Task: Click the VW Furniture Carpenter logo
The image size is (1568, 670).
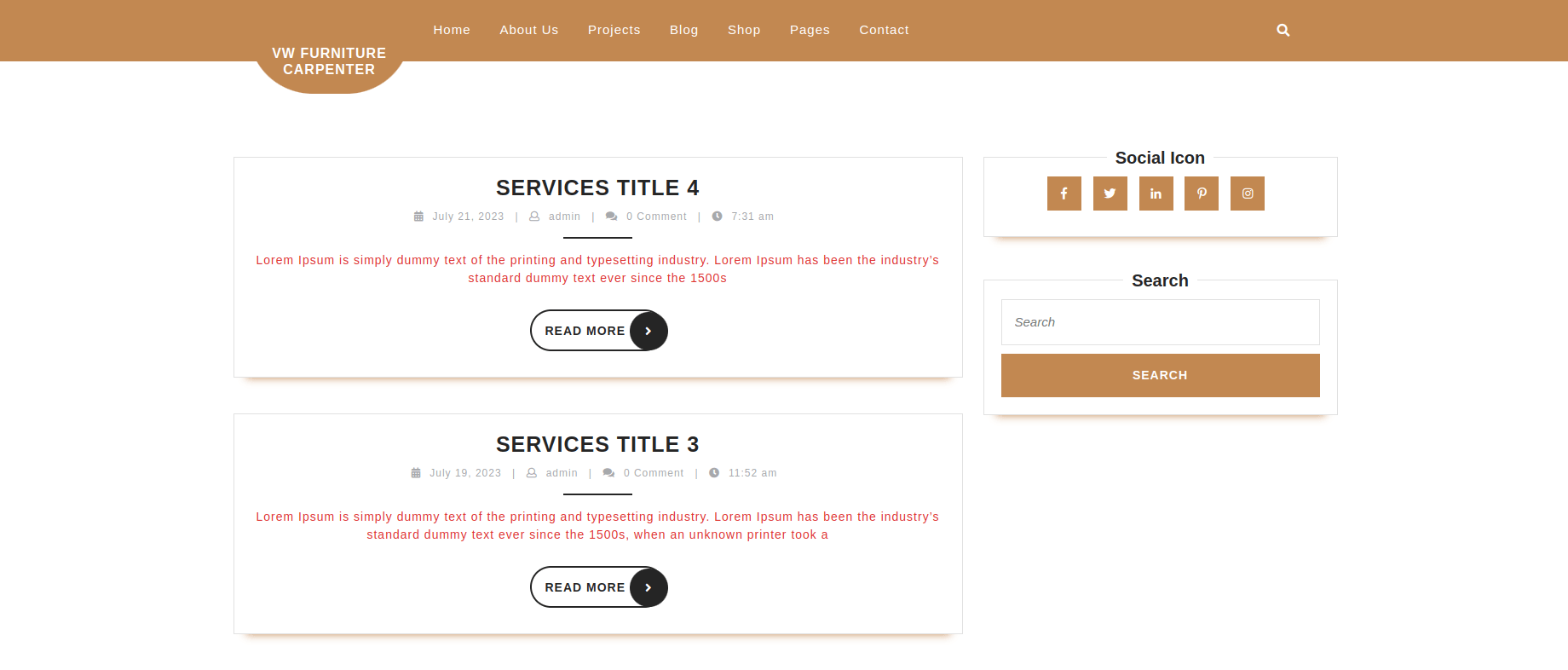Action: (x=329, y=61)
